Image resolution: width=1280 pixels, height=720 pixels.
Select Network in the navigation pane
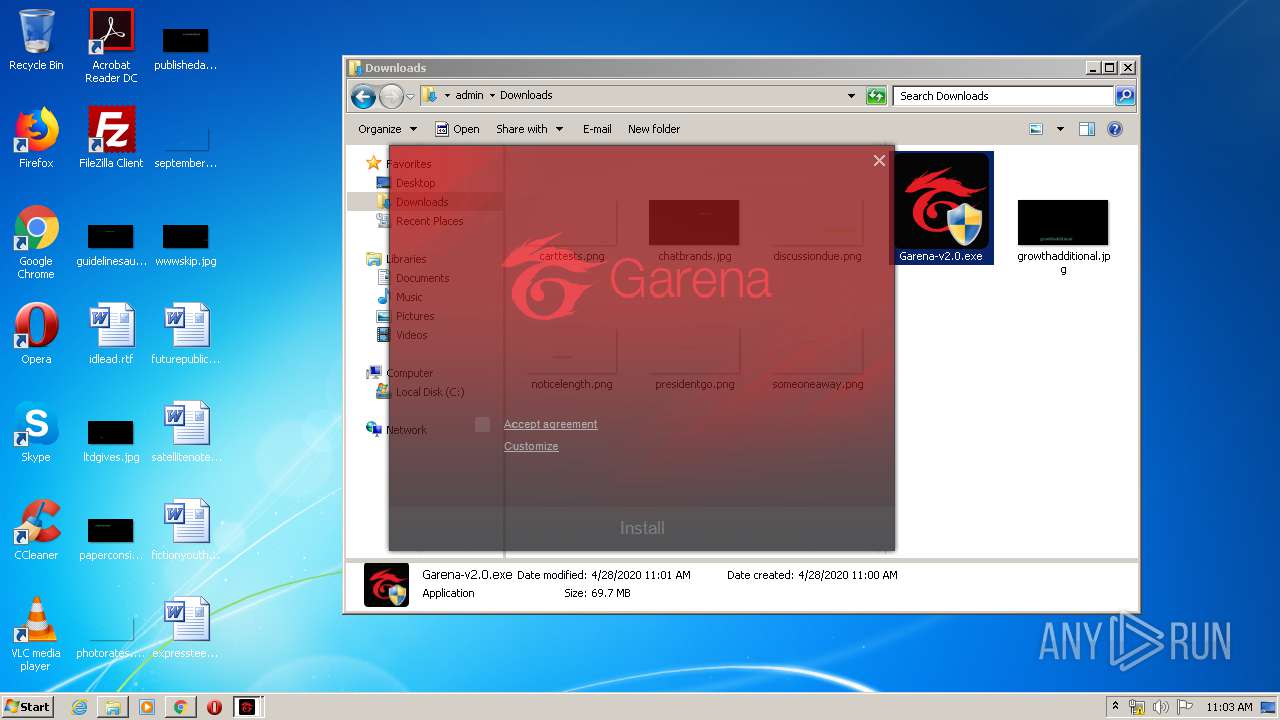406,430
